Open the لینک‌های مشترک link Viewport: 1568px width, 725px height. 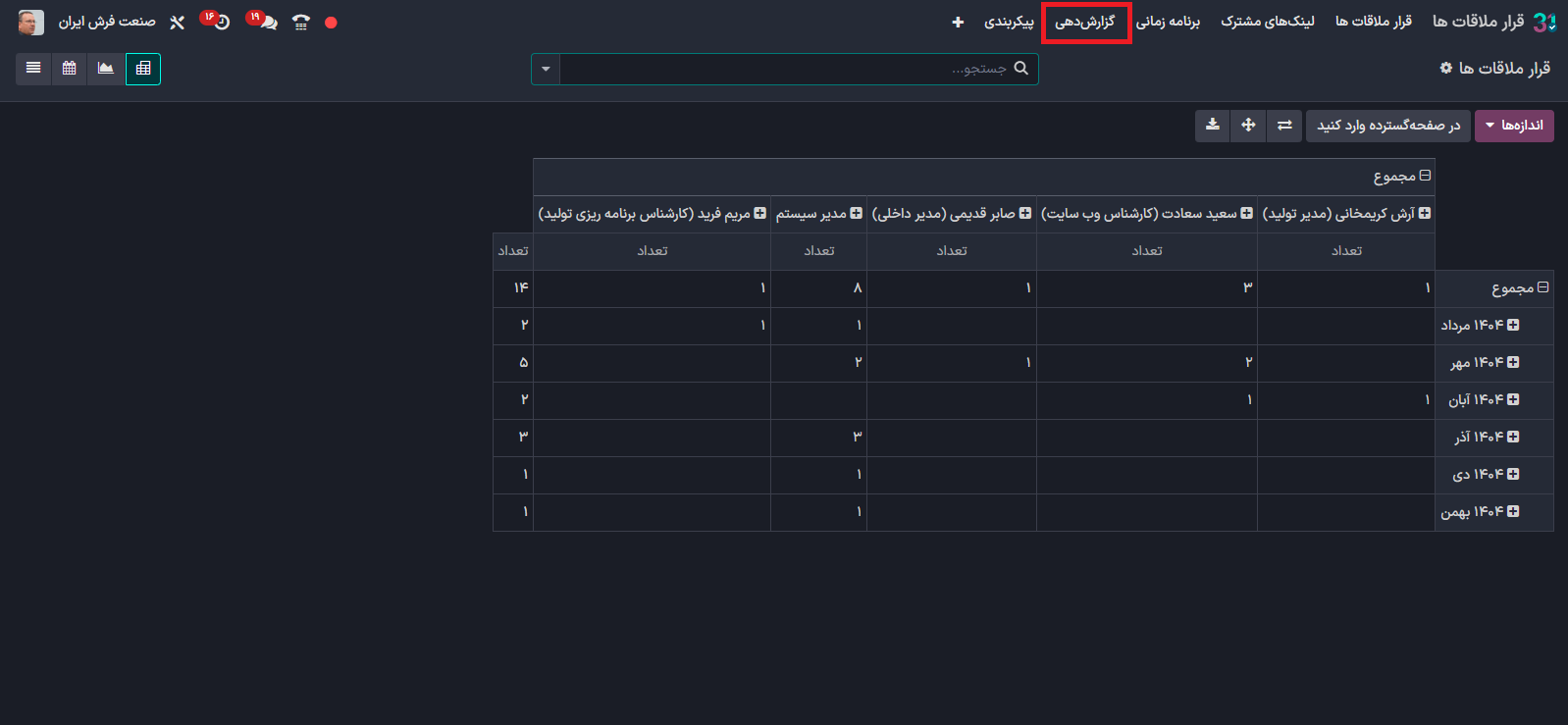tap(1267, 23)
